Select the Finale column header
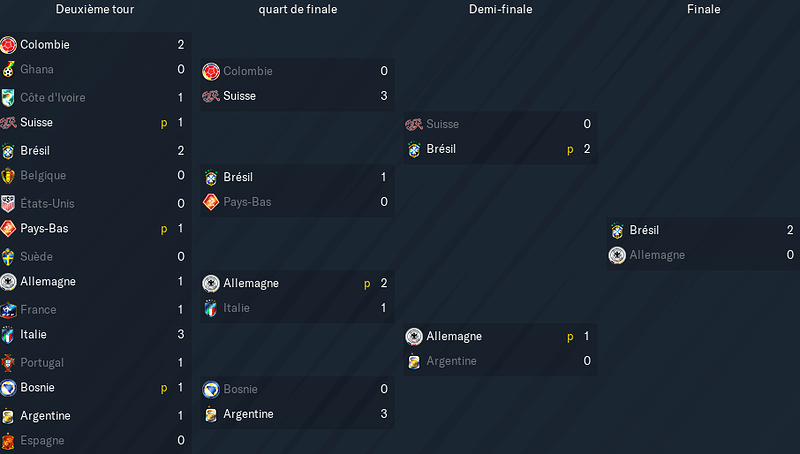800x454 pixels. (x=704, y=9)
